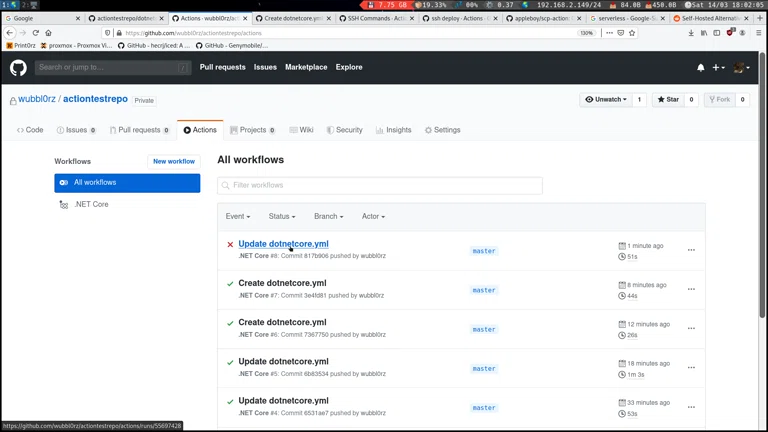Go to the browser home page
This screenshot has height=432, width=768.
click(x=48, y=33)
